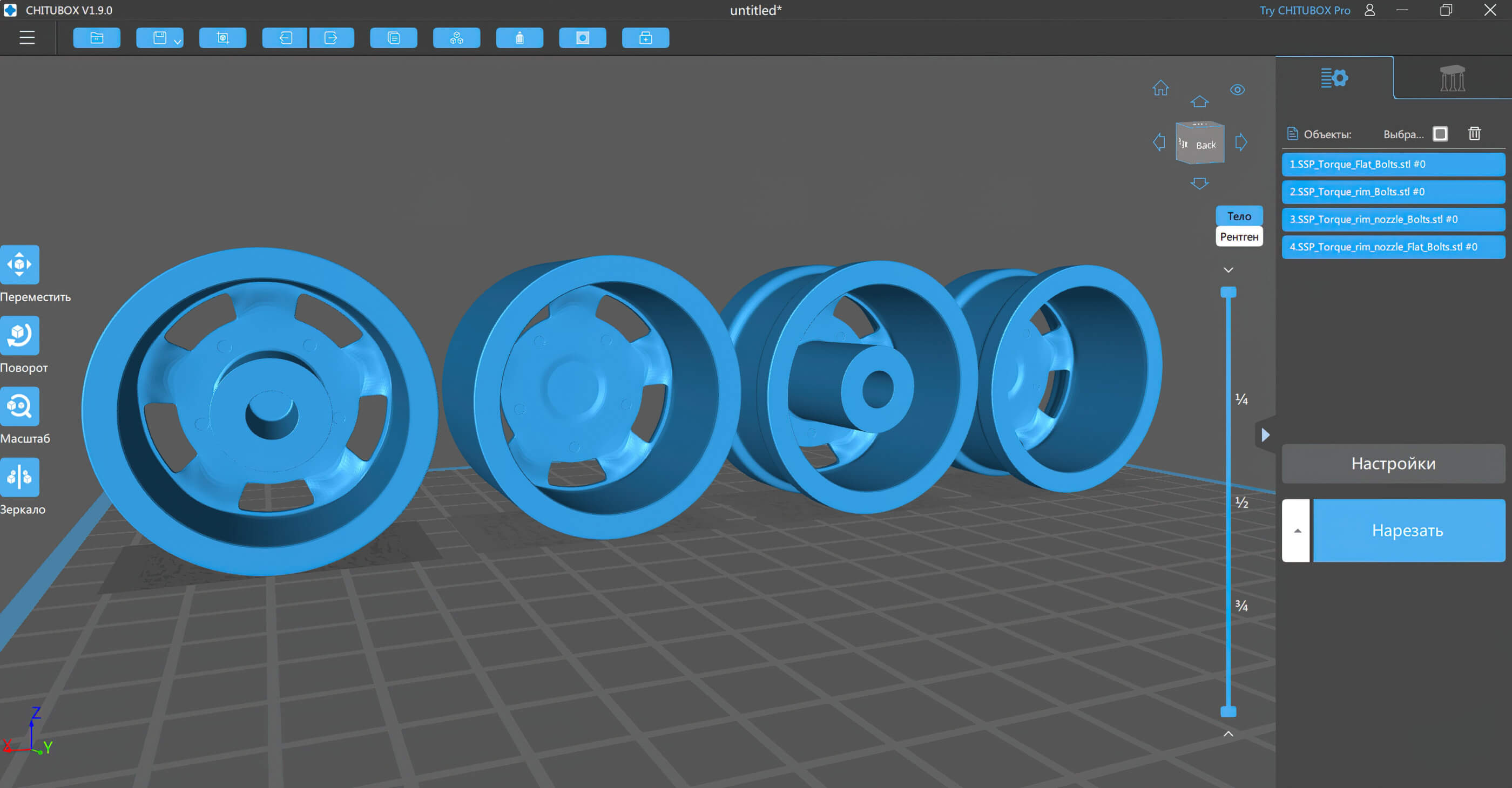1512x788 pixels.
Task: Open the save dropdown arrow
Action: [177, 41]
